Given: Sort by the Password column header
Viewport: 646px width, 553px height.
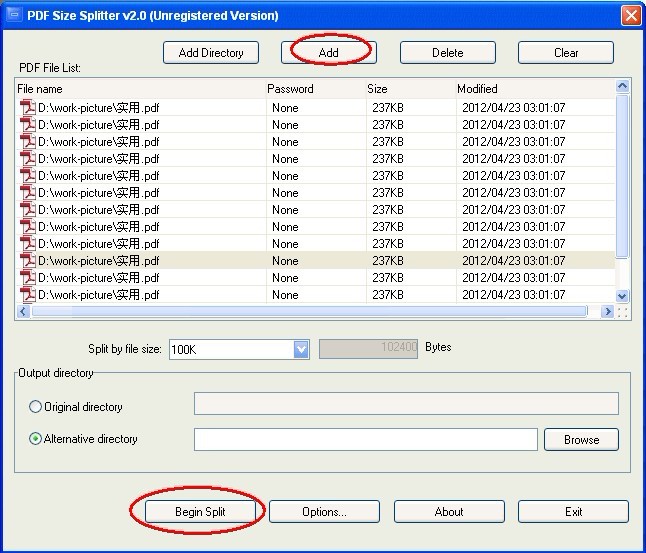Looking at the screenshot, I should (316, 89).
